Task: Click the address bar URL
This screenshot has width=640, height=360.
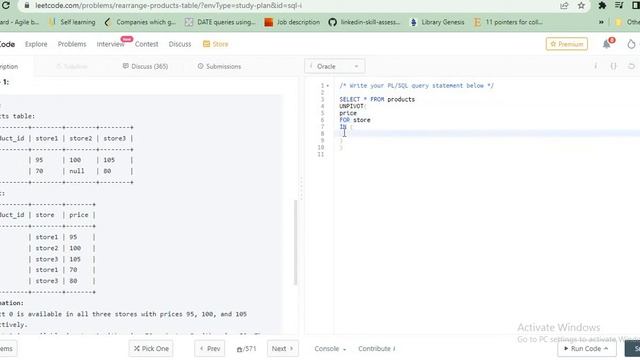Action: 168,6
